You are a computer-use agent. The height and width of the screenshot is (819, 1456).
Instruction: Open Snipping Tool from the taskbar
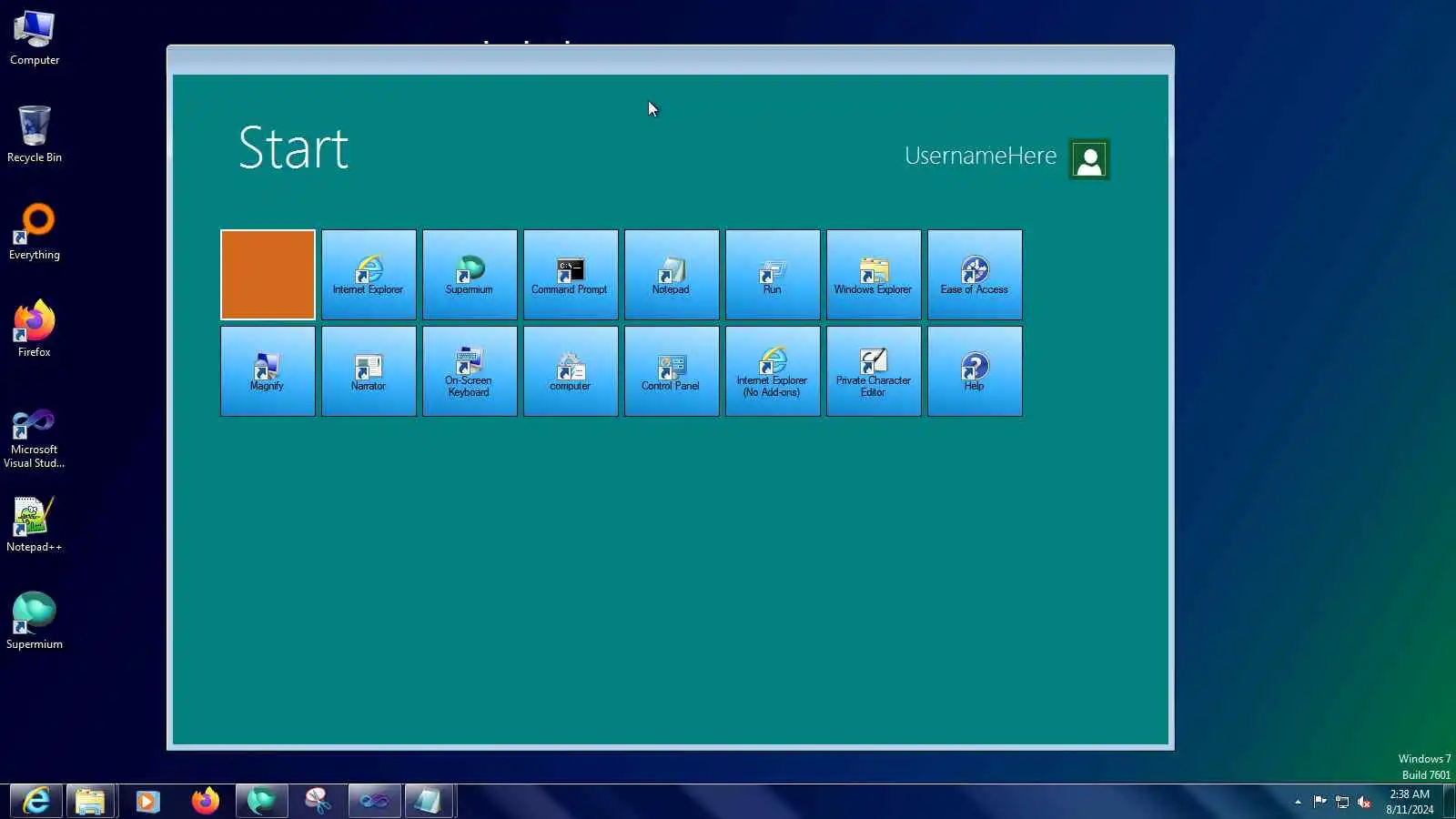point(318,802)
